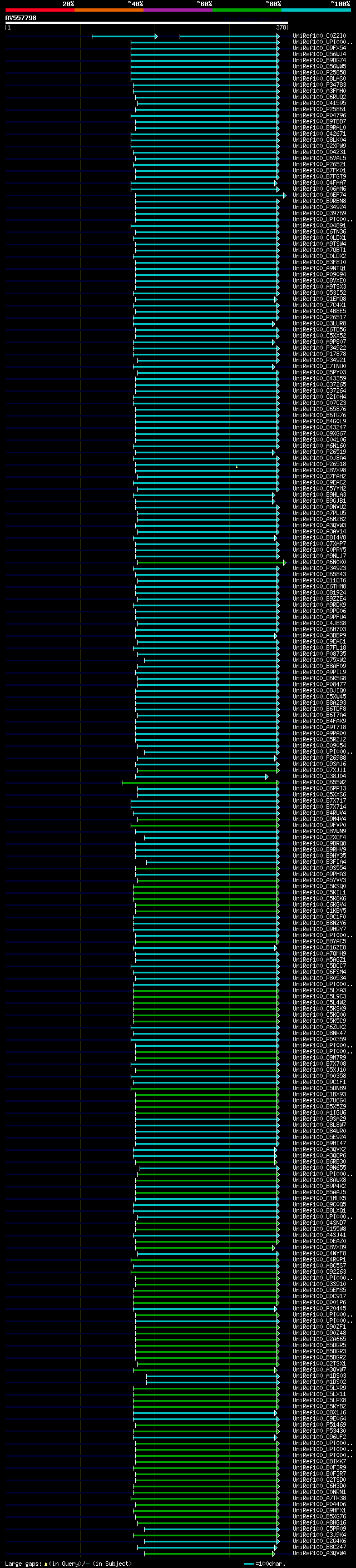Viewport: 356px width, 1568px height.
Task: Select the UniRef100_Q9FVP0 label
Action: [319, 825]
